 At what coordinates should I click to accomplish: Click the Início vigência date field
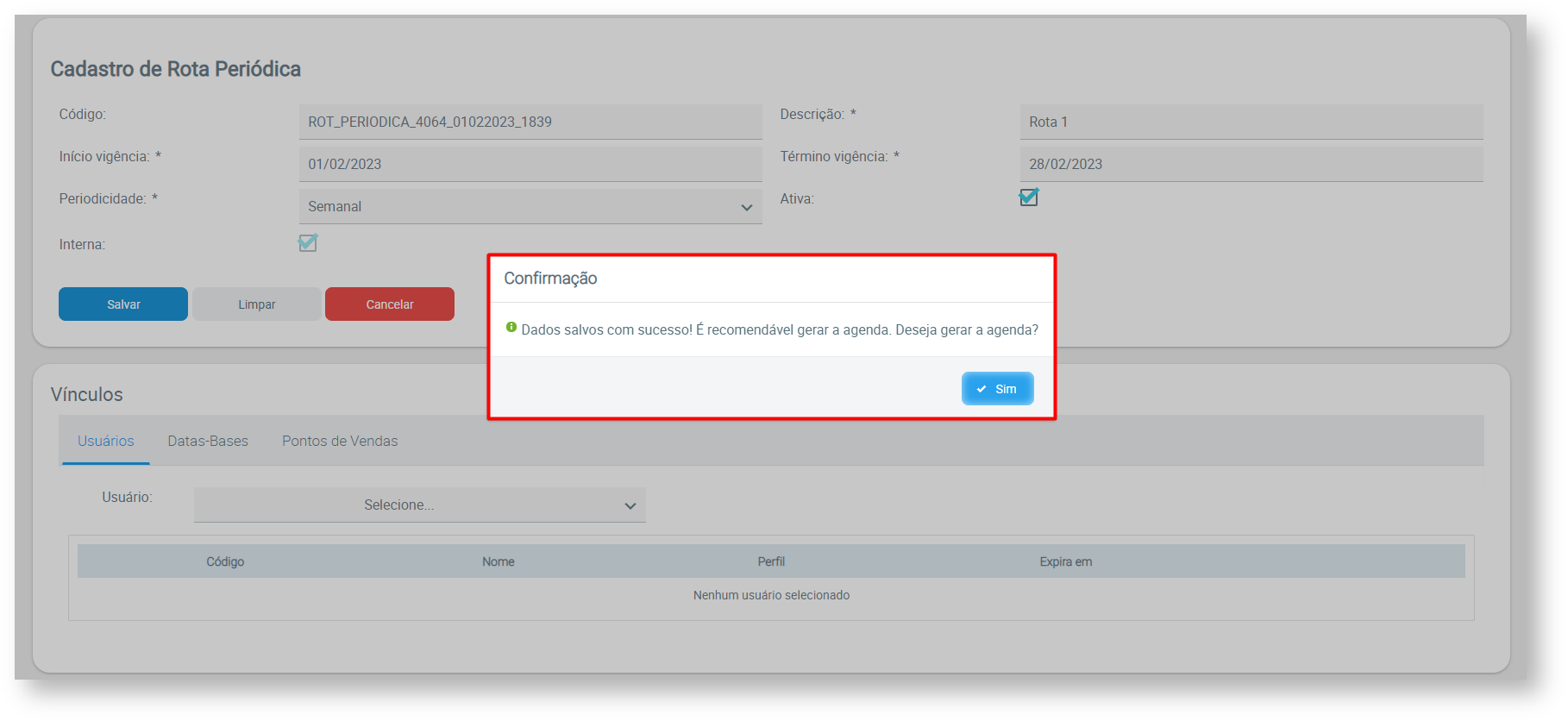pos(530,165)
